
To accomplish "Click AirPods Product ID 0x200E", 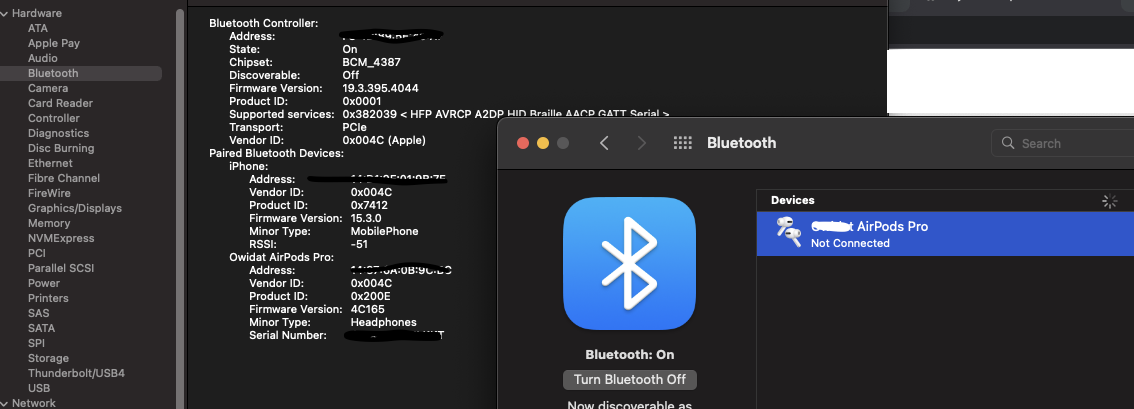I will 371,296.
